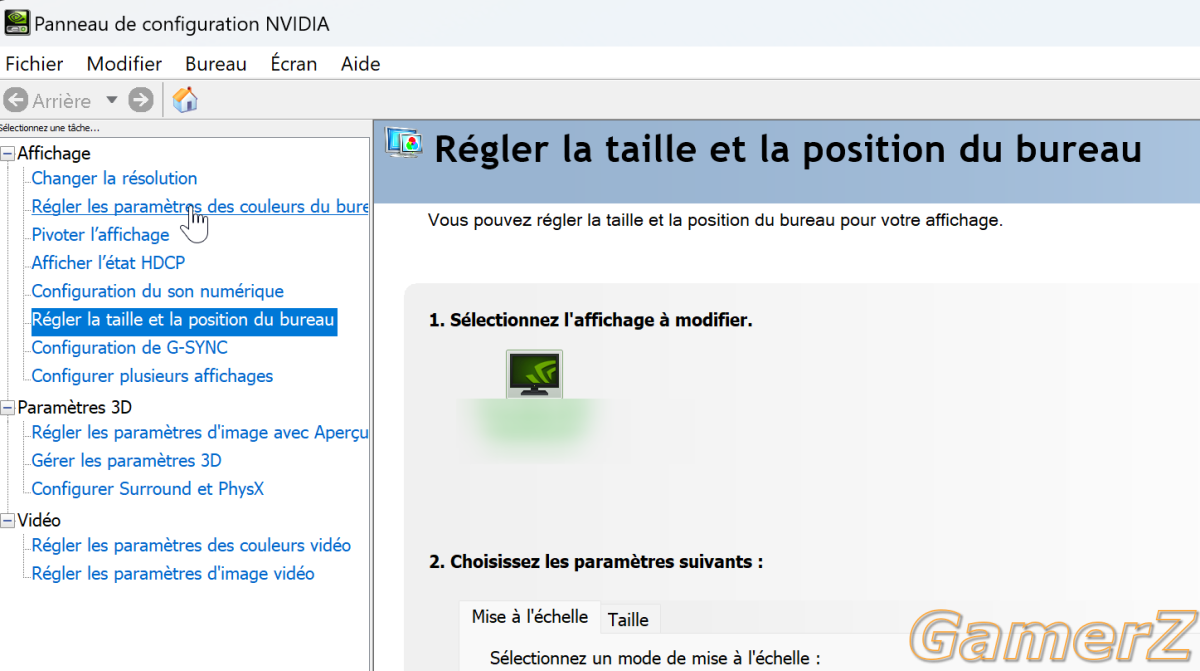Switch to the Mise à l'échelle tab
1200x671 pixels.
pyautogui.click(x=530, y=617)
